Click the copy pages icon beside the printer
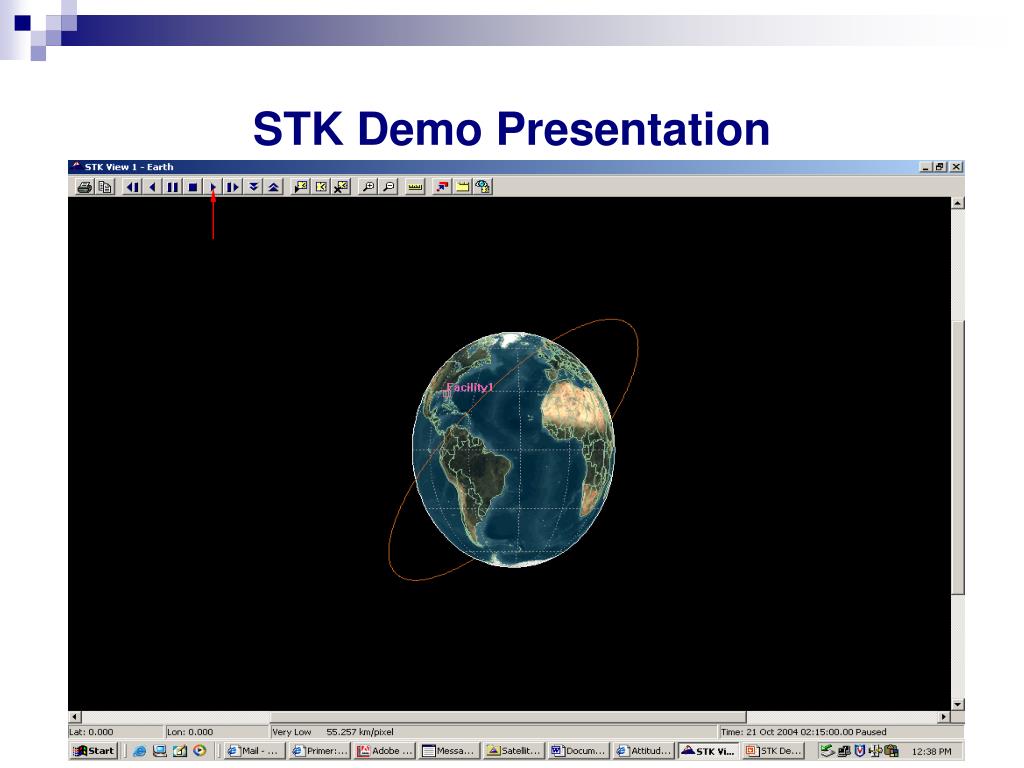 (x=104, y=187)
